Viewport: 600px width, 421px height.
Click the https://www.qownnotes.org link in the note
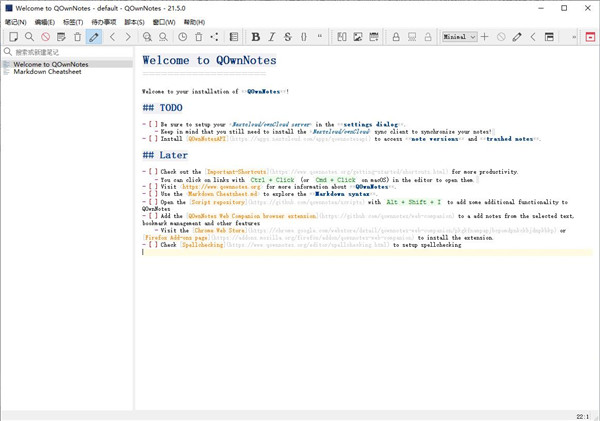point(221,186)
